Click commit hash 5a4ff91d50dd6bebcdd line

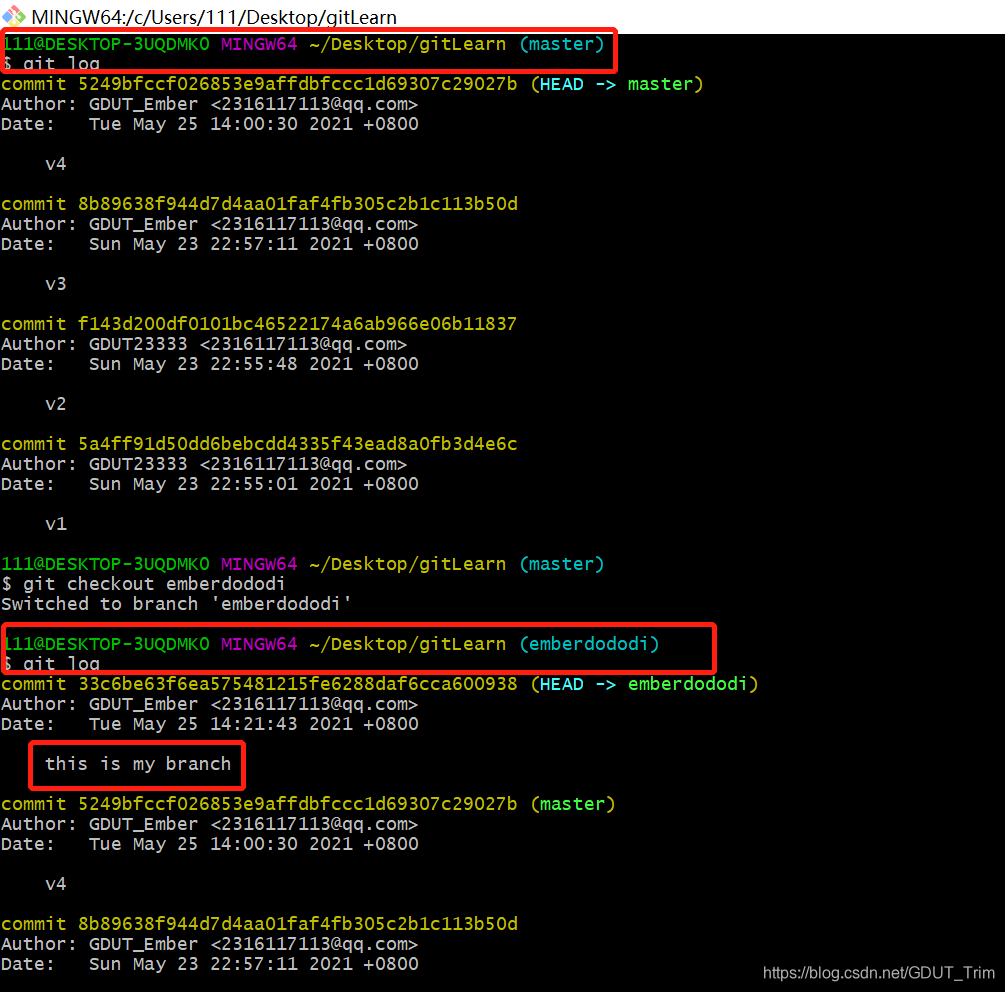[x=259, y=443]
